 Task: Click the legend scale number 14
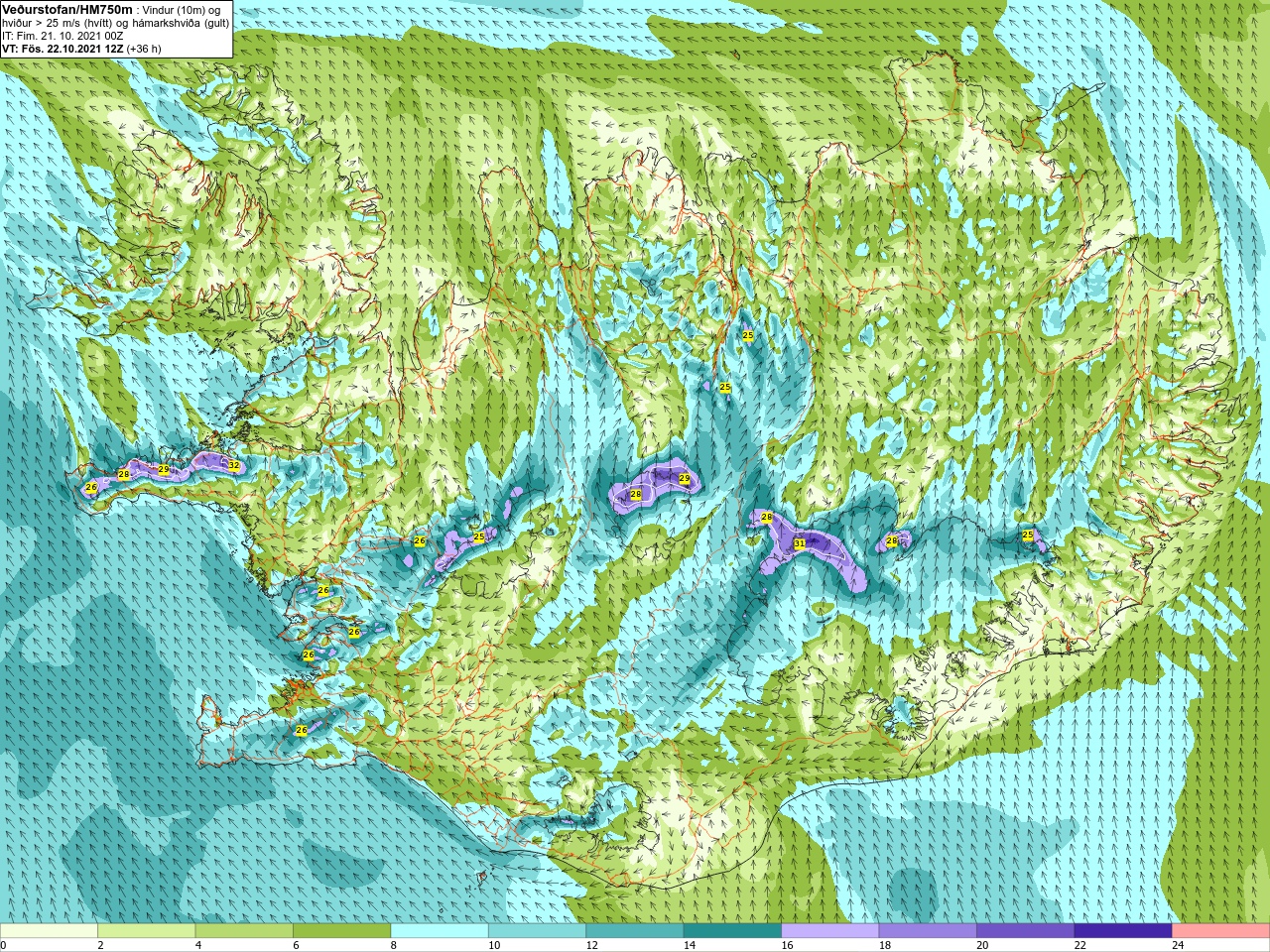(689, 945)
